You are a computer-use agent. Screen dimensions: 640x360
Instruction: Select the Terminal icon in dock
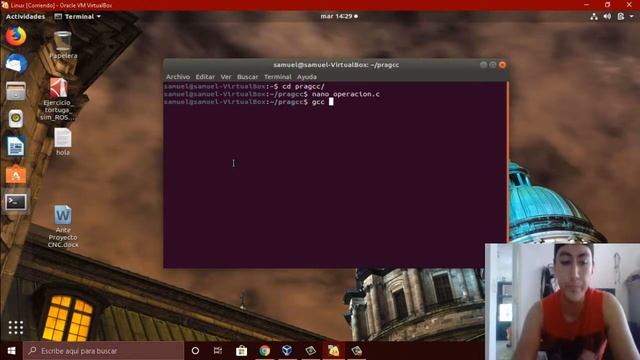[16, 202]
